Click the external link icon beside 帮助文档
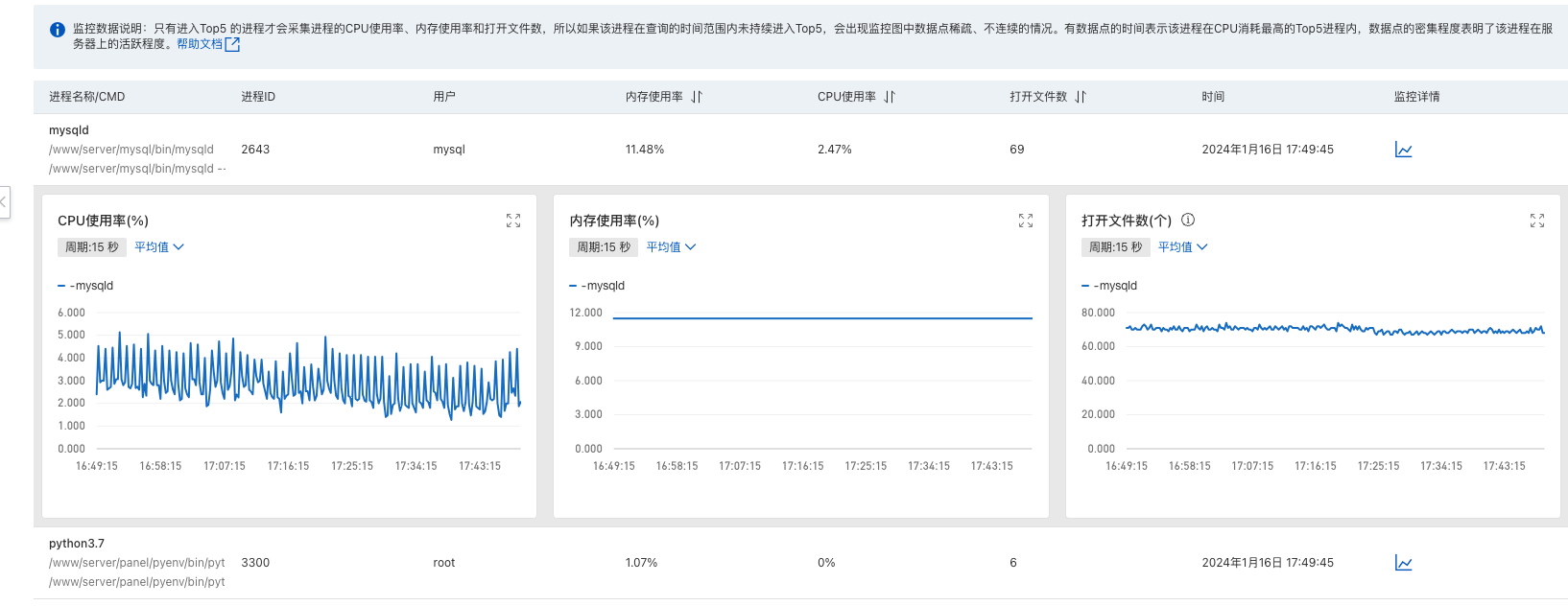Image resolution: width=1568 pixels, height=606 pixels. pos(232,44)
